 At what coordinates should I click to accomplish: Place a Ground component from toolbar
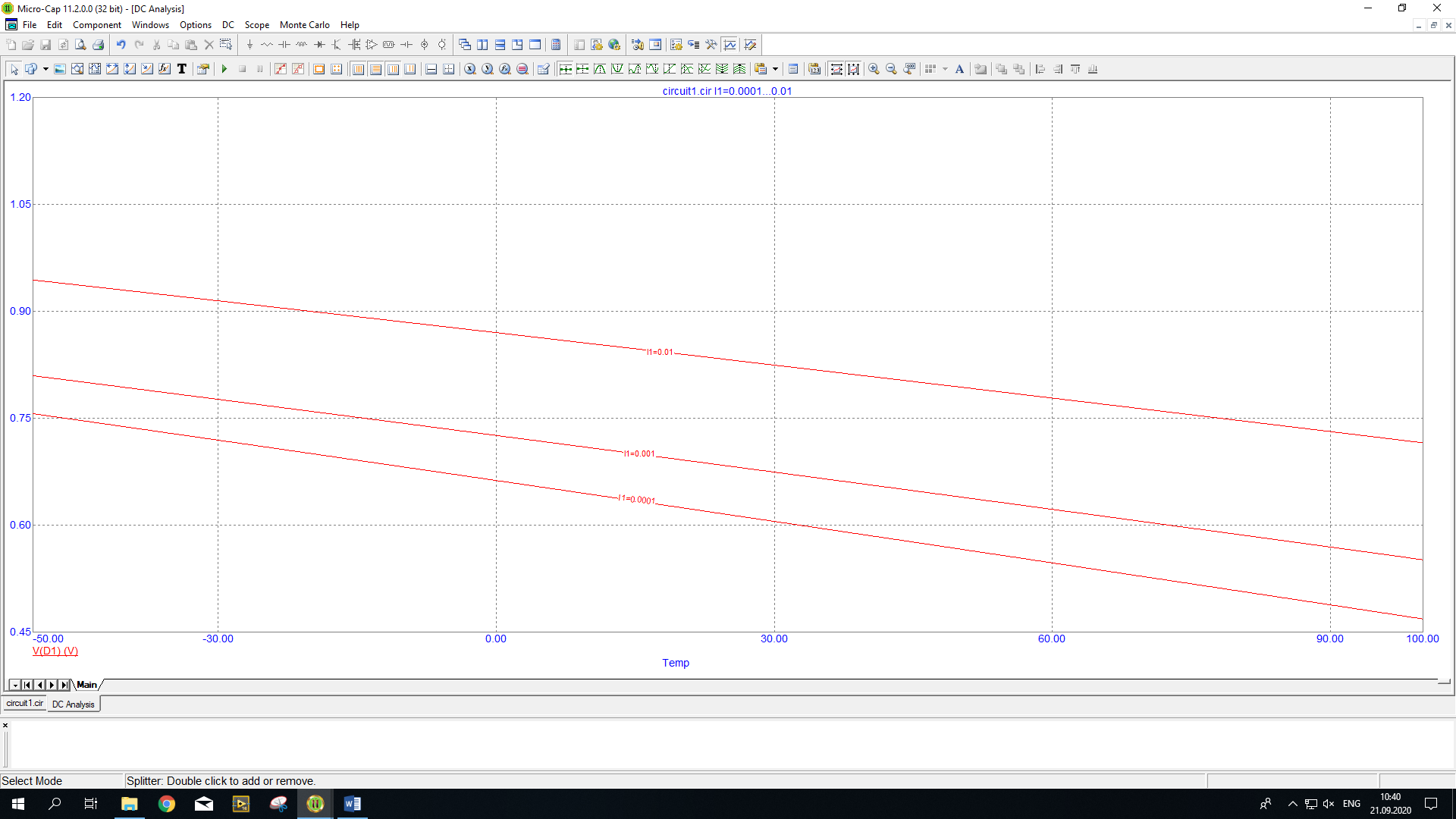tap(249, 45)
